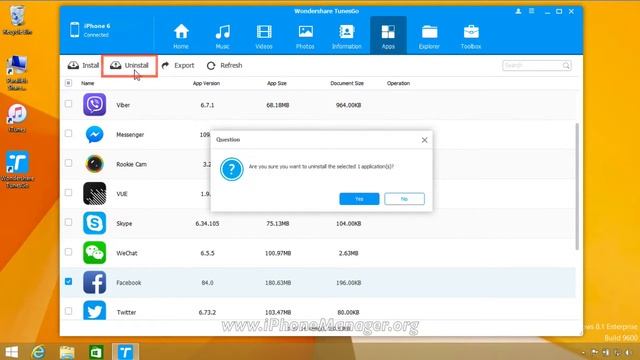Screen dimensions: 640x360
Task: Click the VUE app icon
Action: 95,193
